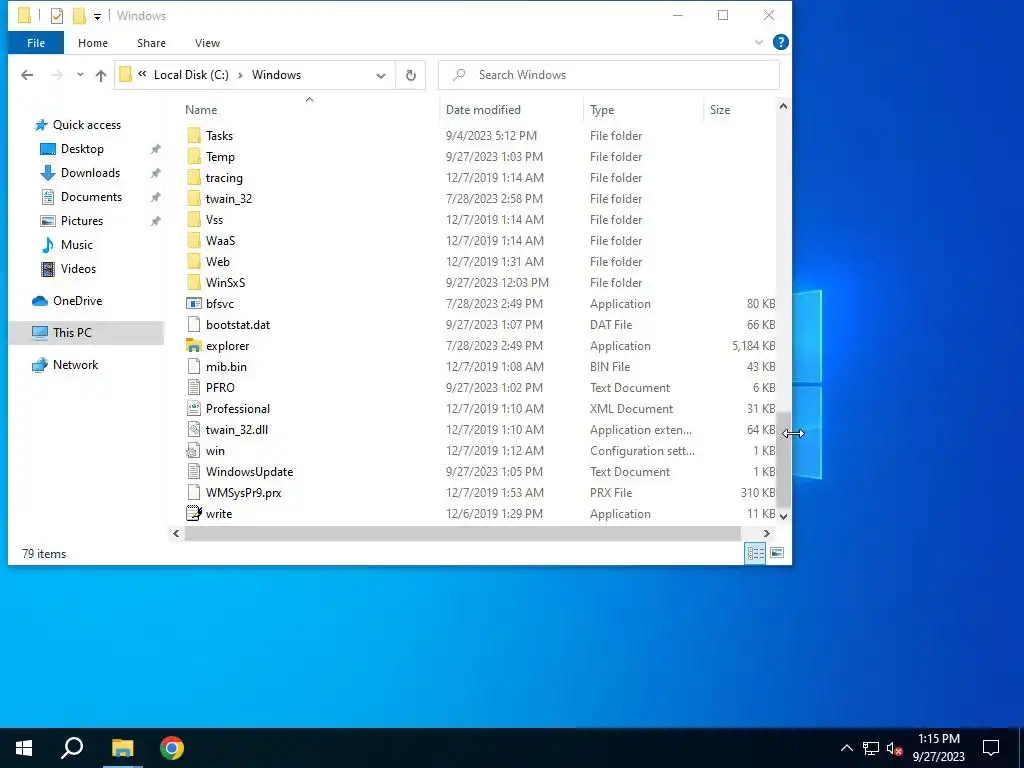
Task: Select the WMSysPr9.prx file
Action: point(478,492)
